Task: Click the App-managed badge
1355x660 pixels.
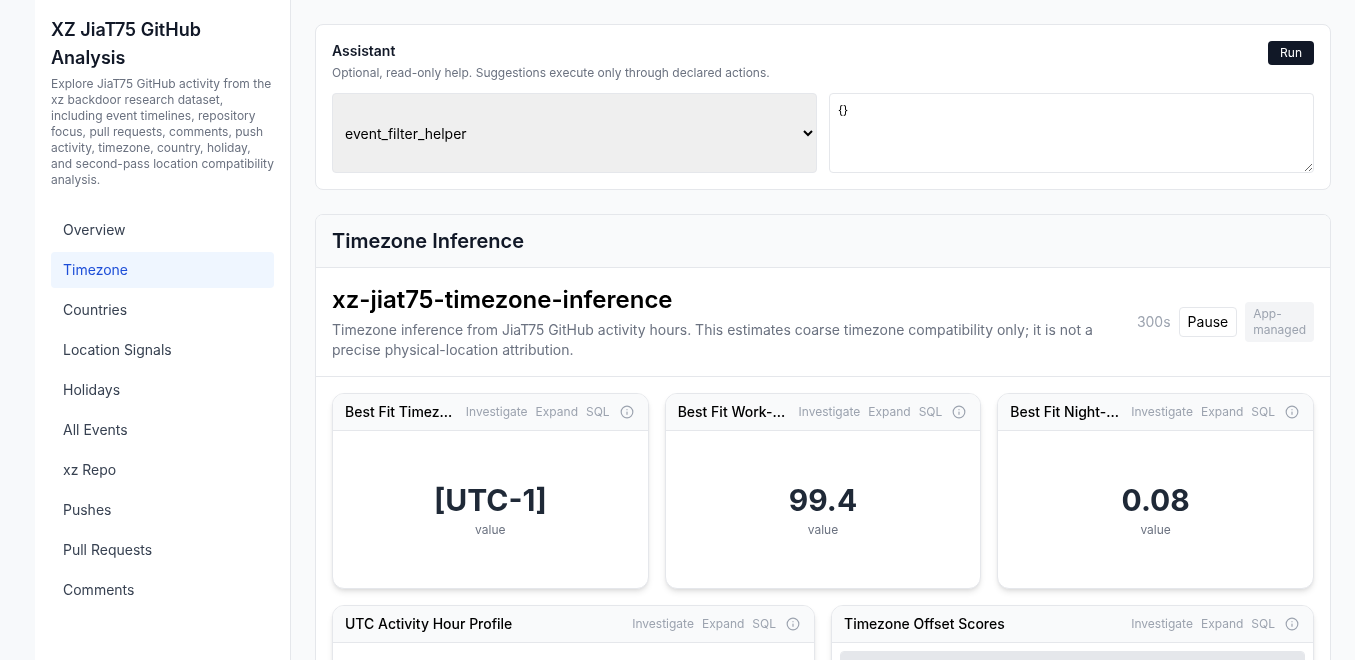Action: pyautogui.click(x=1279, y=322)
